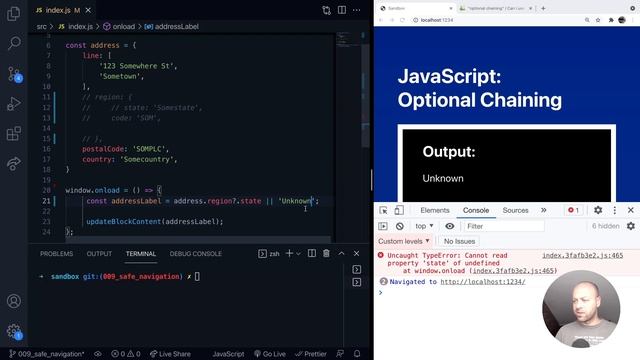Image resolution: width=640 pixels, height=360 pixels.
Task: Maximize the panel with the chevron up
Action: pyautogui.click(x=341, y=253)
